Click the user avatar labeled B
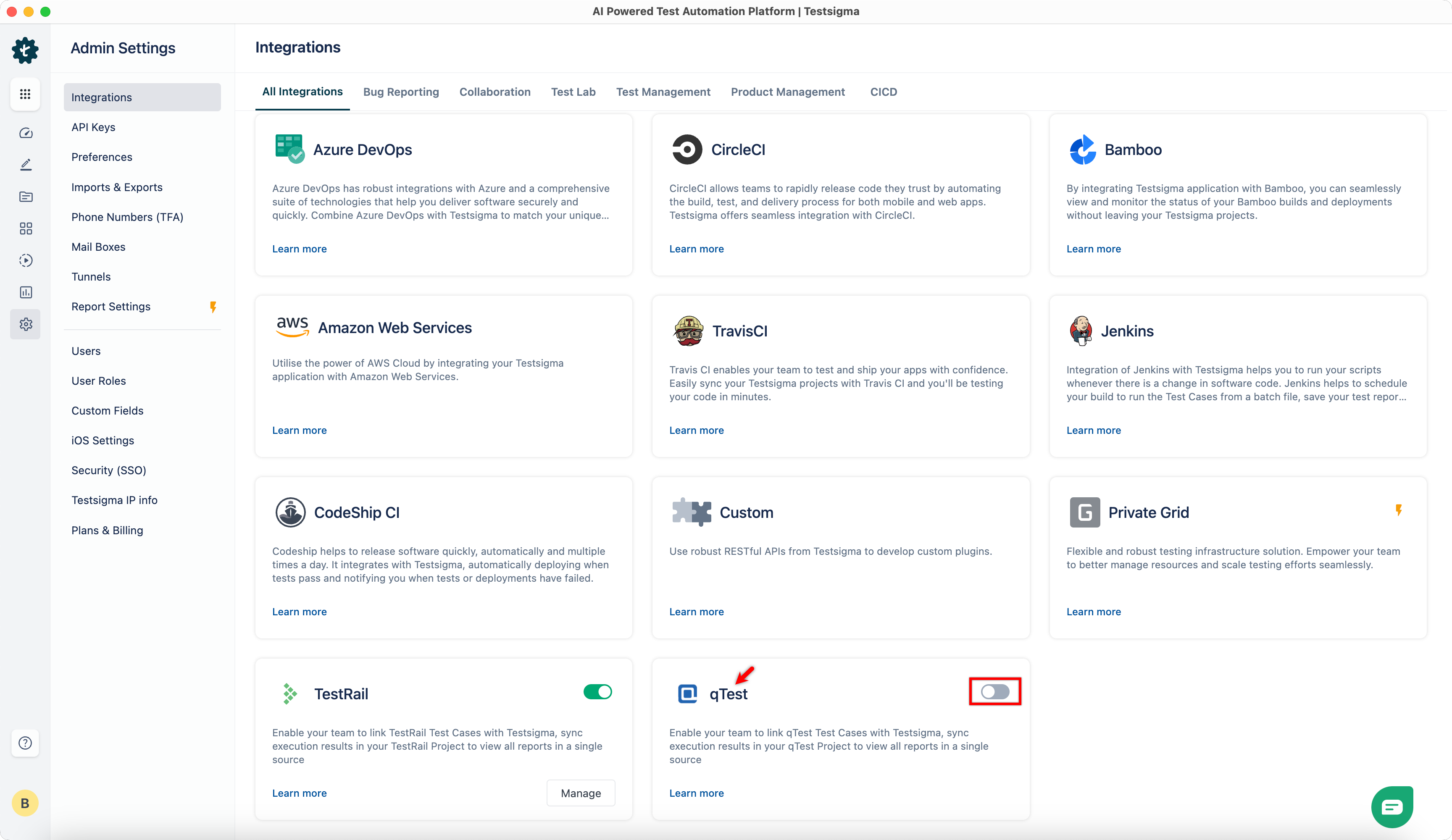The height and width of the screenshot is (840, 1452). pos(25,803)
